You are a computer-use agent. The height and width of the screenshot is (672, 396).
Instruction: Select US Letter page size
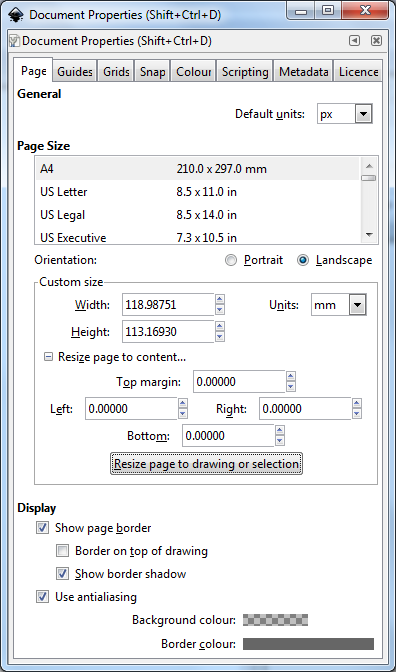pyautogui.click(x=198, y=192)
